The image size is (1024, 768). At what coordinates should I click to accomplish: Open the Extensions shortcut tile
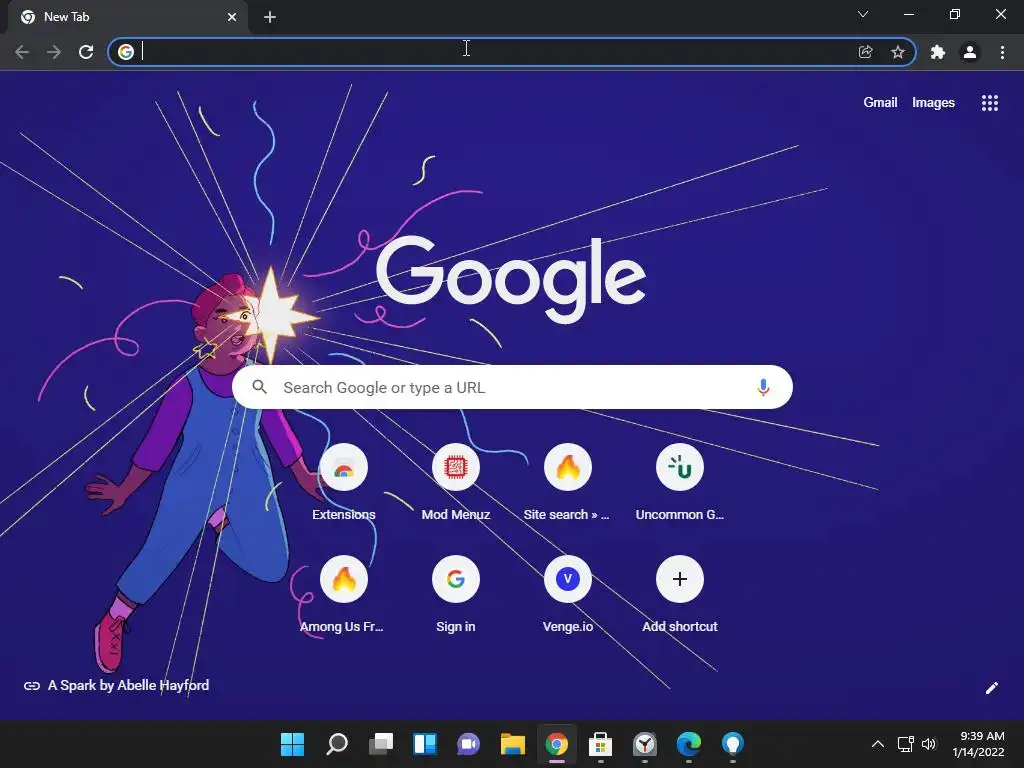(x=344, y=482)
